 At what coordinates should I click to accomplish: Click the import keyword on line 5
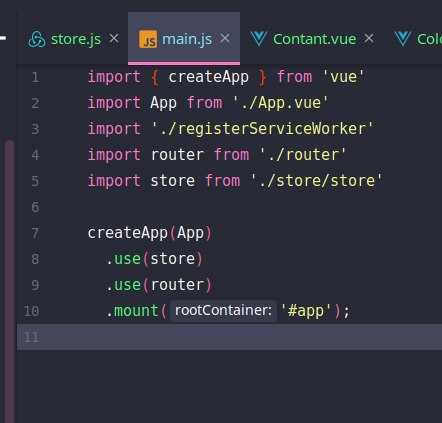(114, 181)
